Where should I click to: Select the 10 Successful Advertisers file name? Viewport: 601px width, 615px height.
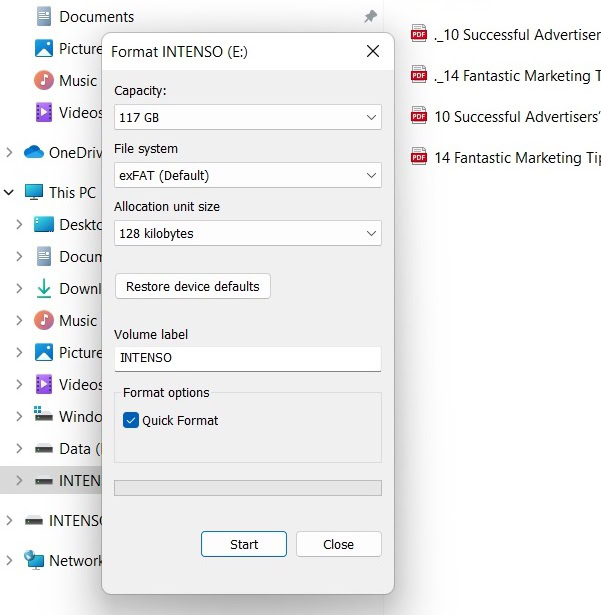point(517,116)
